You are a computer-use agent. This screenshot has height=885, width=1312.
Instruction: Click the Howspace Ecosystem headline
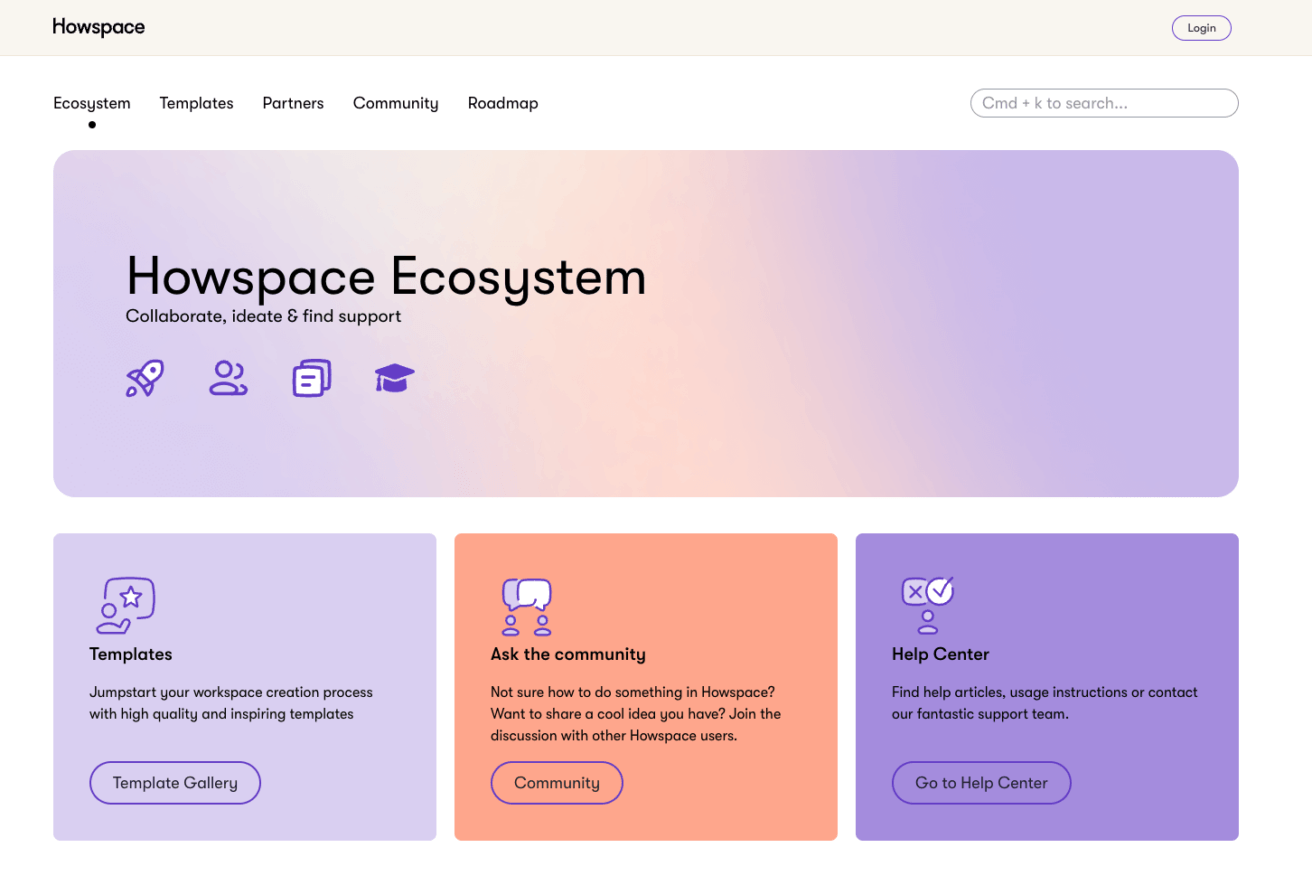(386, 275)
